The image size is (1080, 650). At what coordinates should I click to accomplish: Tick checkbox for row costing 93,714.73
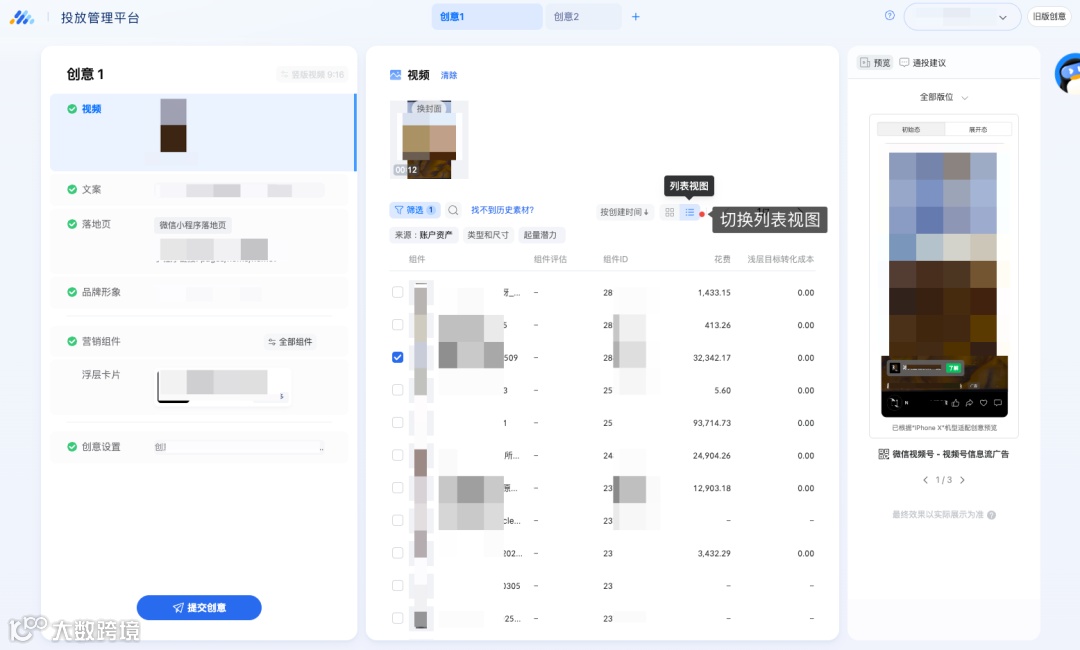[x=397, y=422]
